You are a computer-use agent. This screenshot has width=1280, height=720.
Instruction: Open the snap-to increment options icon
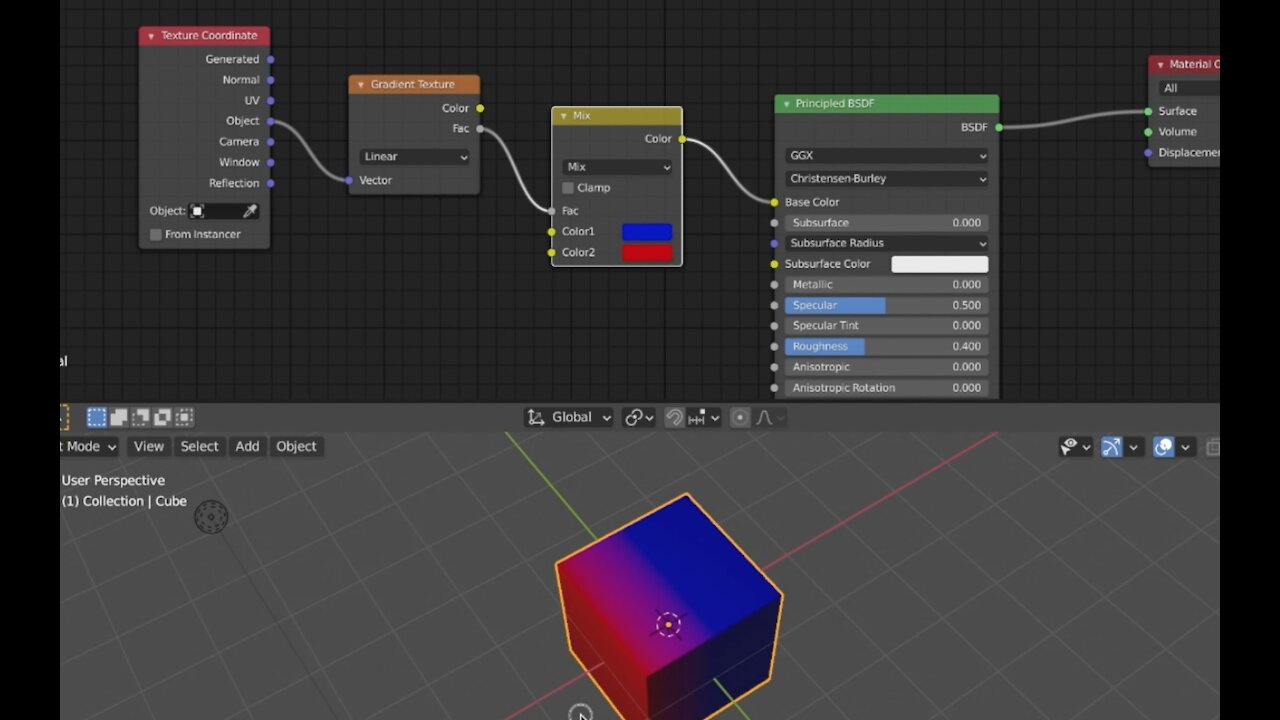[704, 418]
